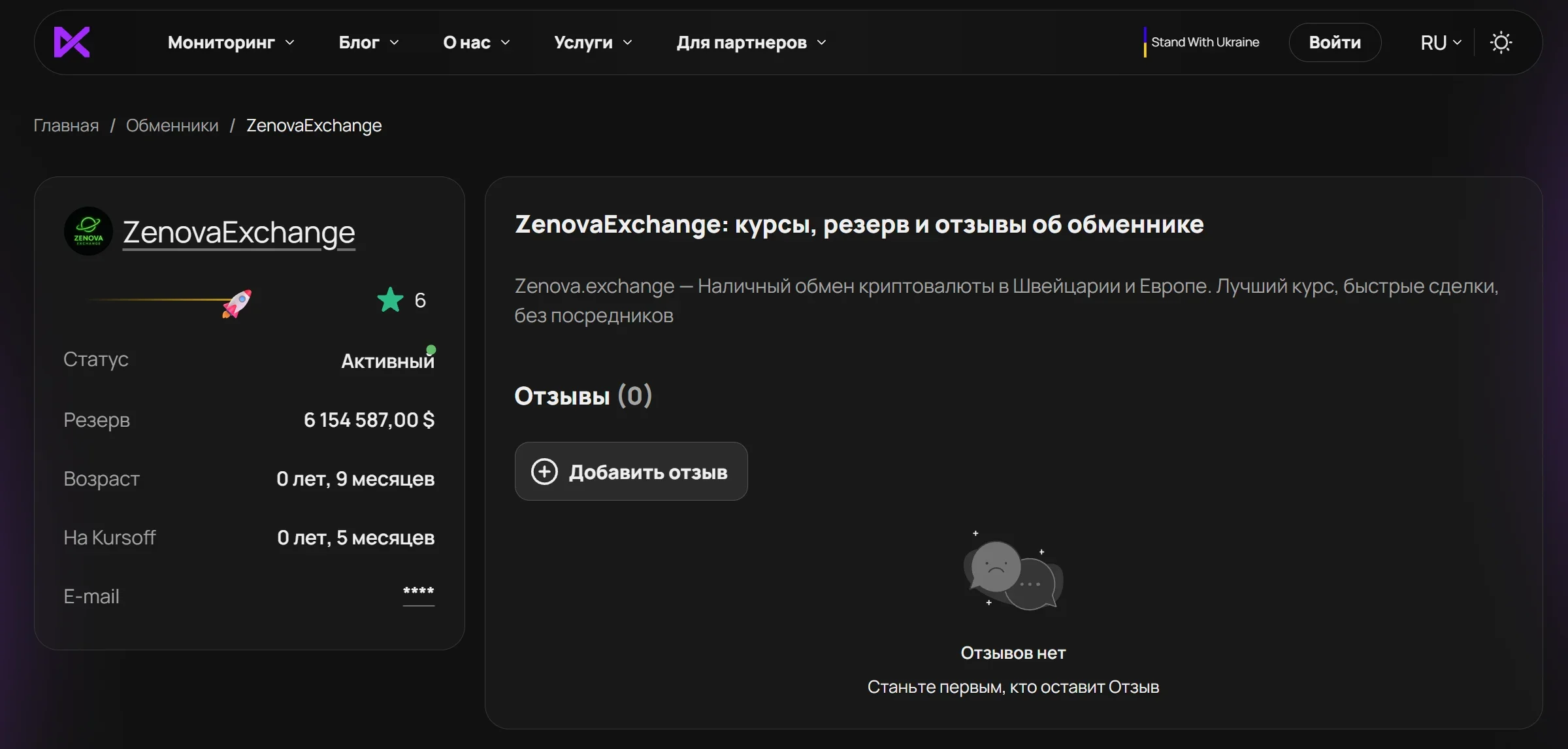Click the green rating star icon
The image size is (1568, 749).
pos(390,300)
